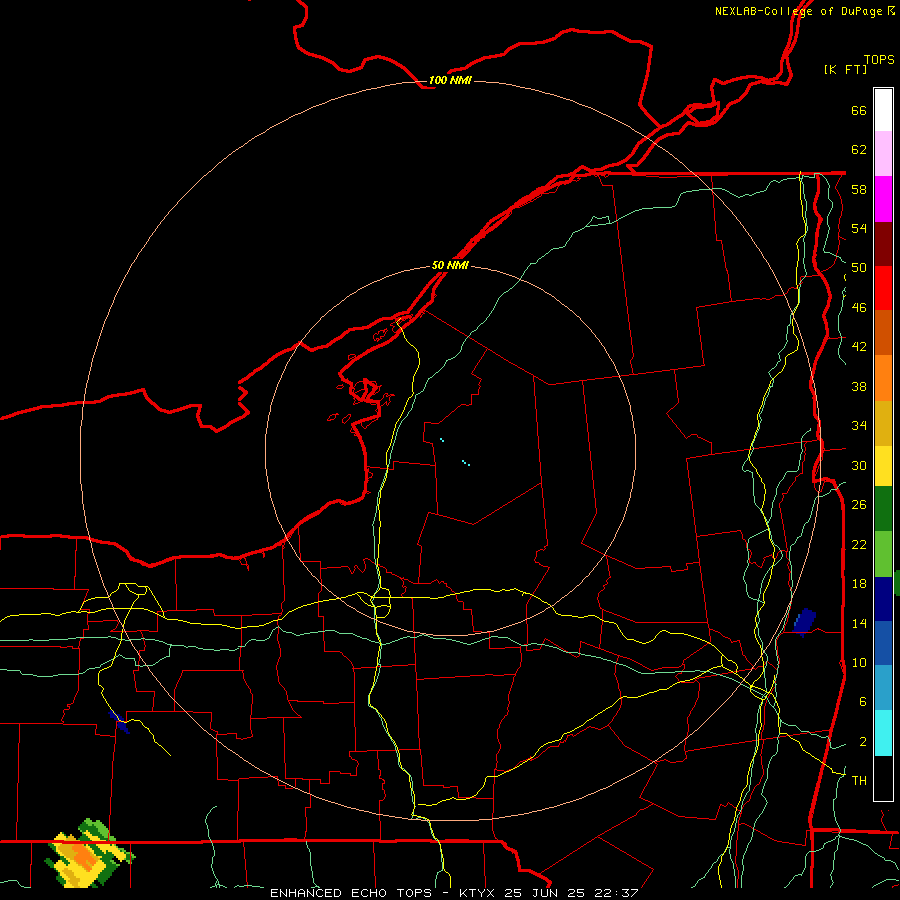Click the orange core of the storm cell
The height and width of the screenshot is (900, 900).
[82, 856]
